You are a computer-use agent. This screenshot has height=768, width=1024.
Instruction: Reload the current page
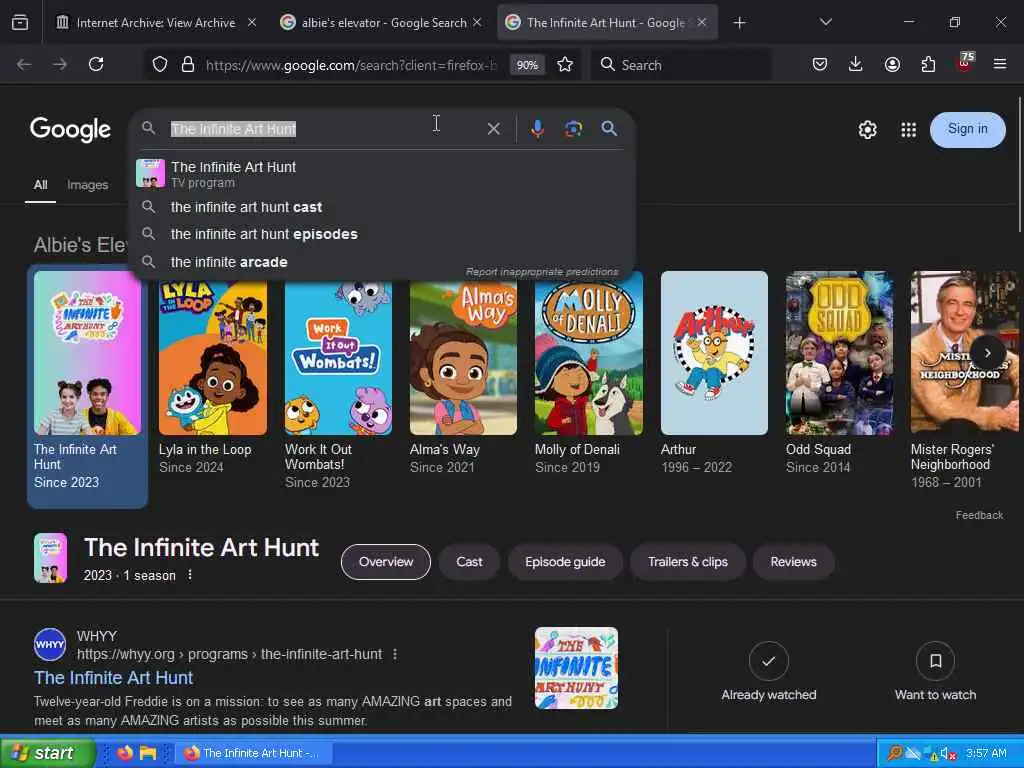pyautogui.click(x=96, y=64)
